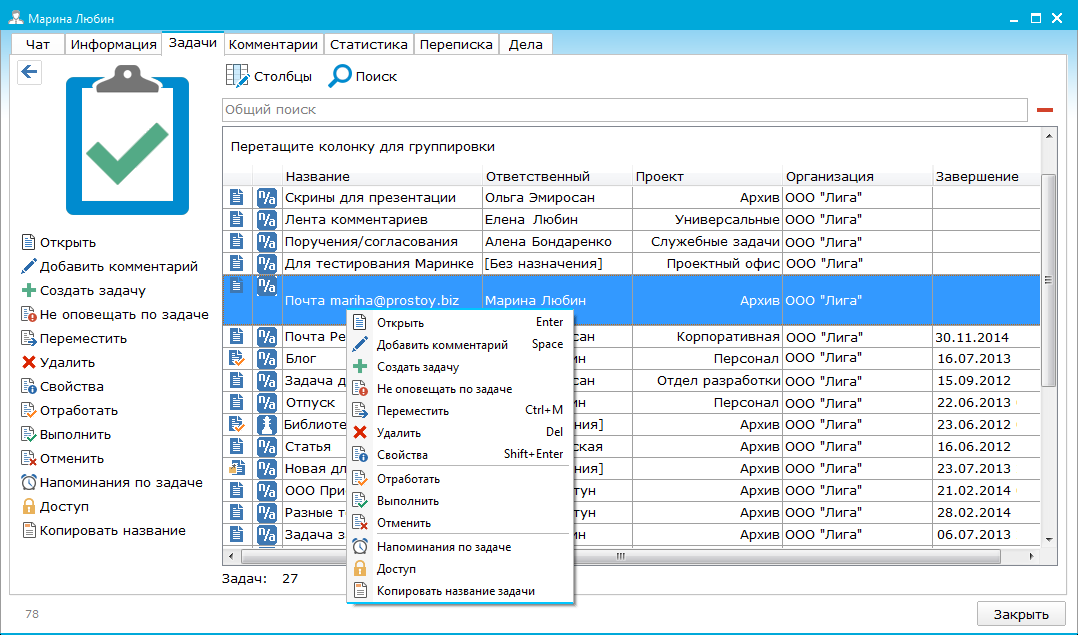Click sidebar Отменить icon
This screenshot has width=1078, height=635.
(28, 458)
